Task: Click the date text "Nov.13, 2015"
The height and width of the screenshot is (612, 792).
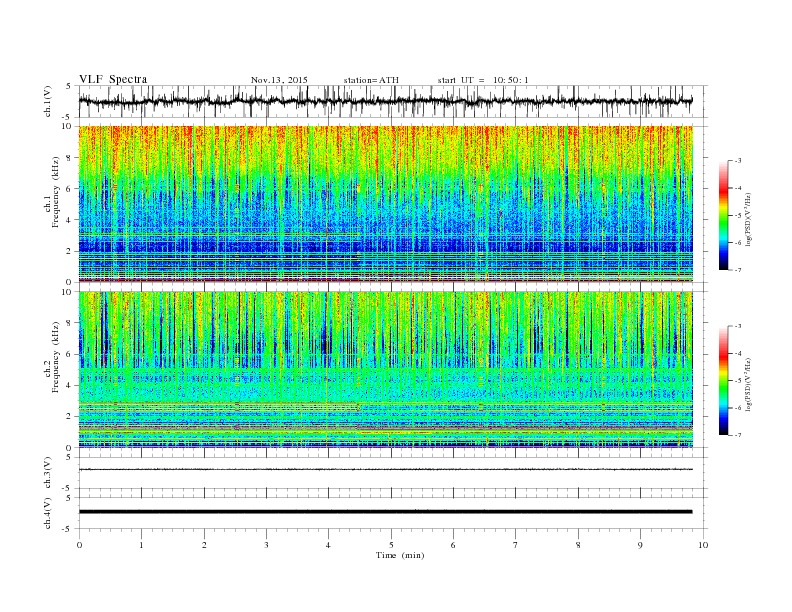Action: point(279,80)
